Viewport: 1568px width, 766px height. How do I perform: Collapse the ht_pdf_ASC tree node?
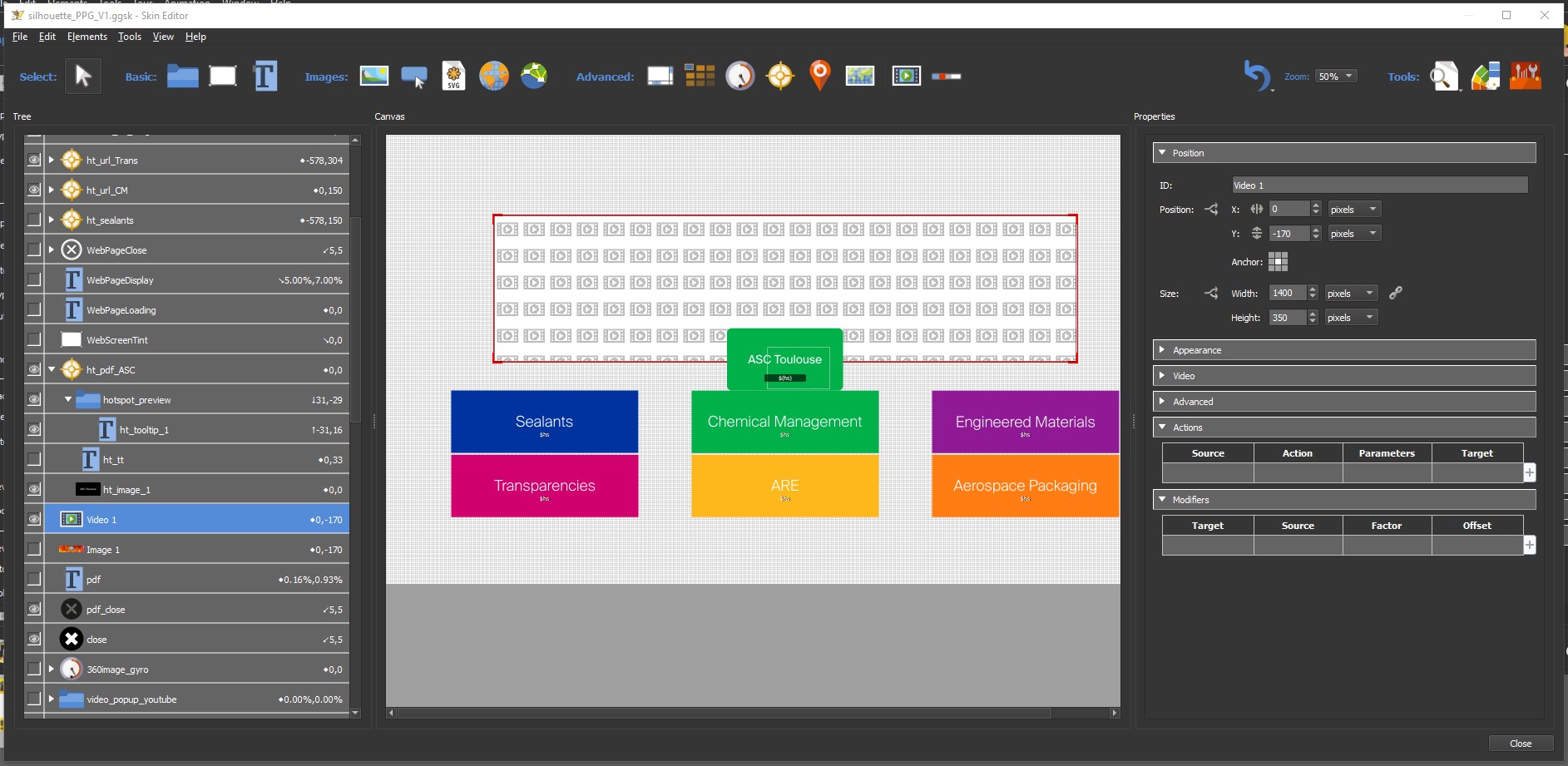pos(52,370)
